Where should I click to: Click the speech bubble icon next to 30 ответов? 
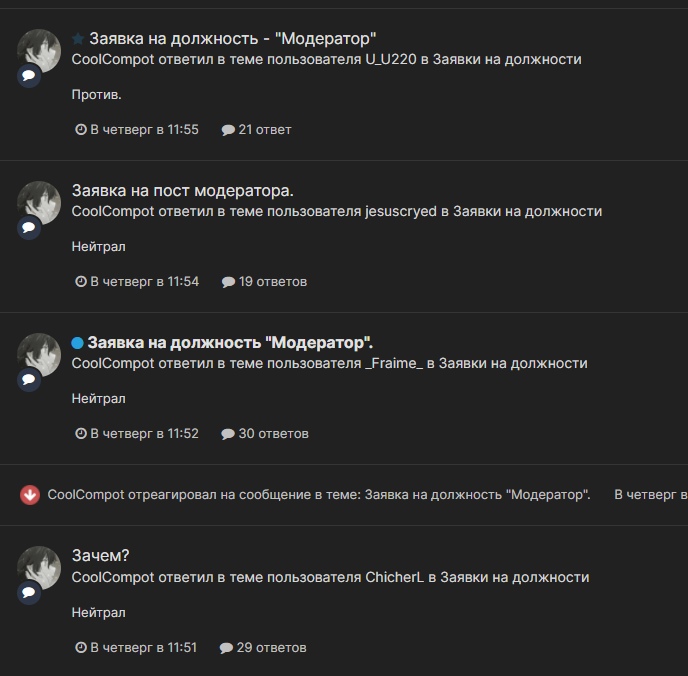tap(228, 434)
